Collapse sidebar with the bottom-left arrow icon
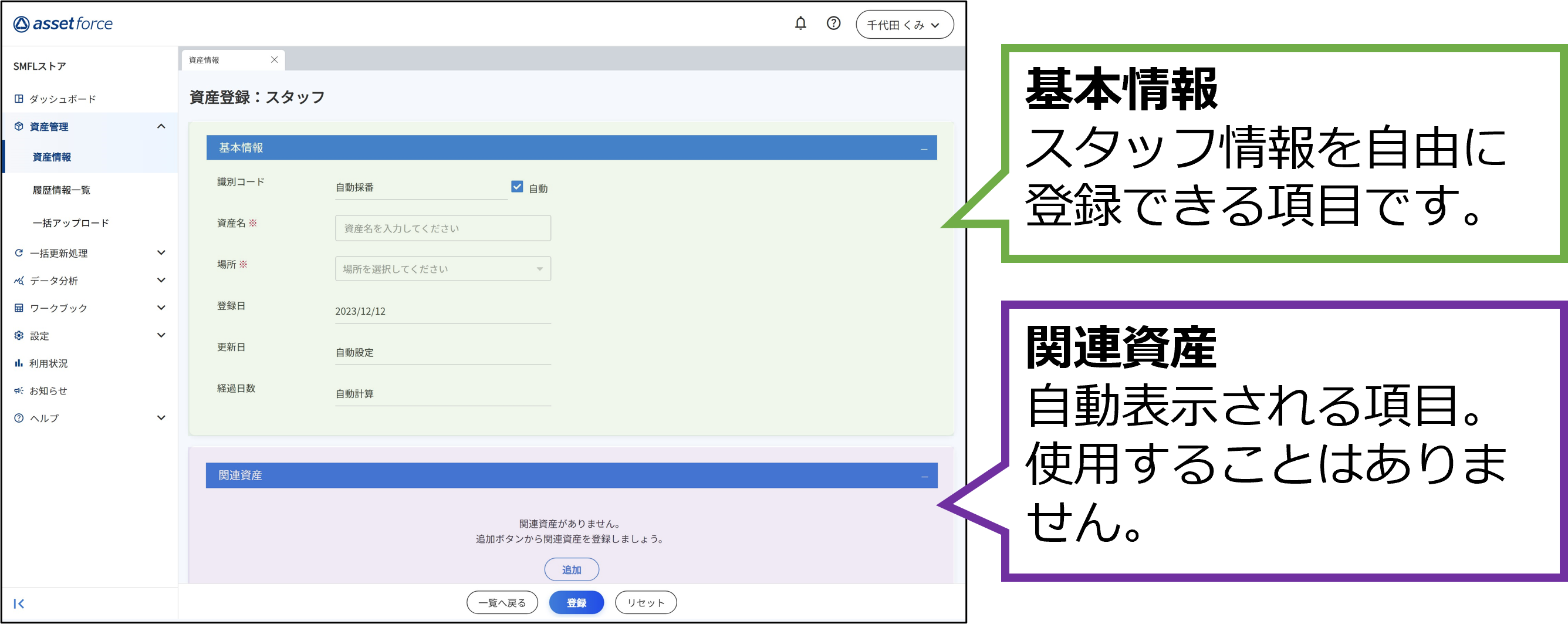 19,603
